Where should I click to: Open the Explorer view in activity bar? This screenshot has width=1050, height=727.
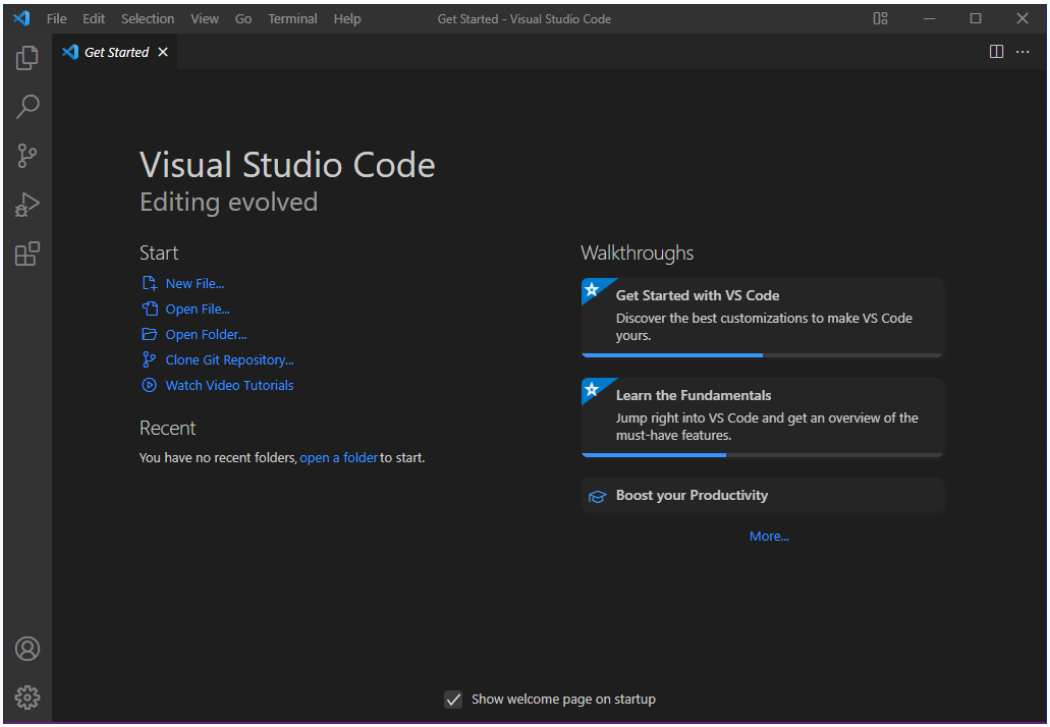click(27, 58)
